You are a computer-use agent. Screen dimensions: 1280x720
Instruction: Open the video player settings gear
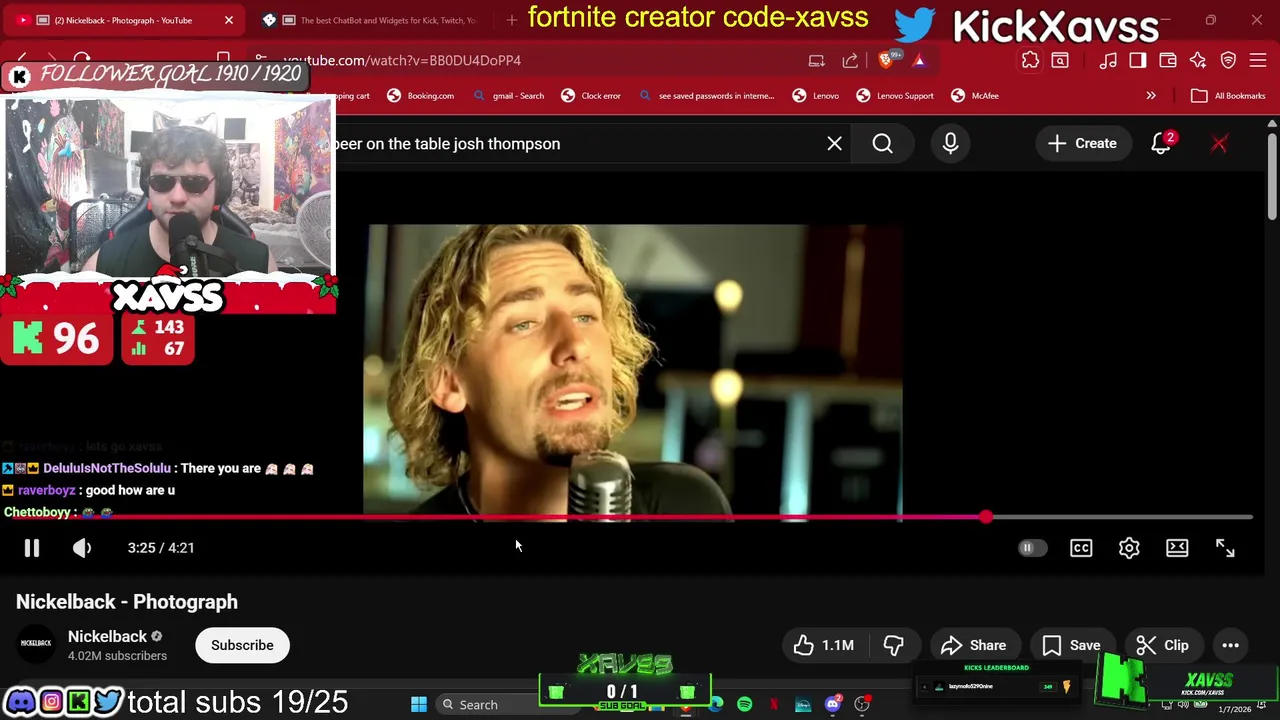point(1129,548)
